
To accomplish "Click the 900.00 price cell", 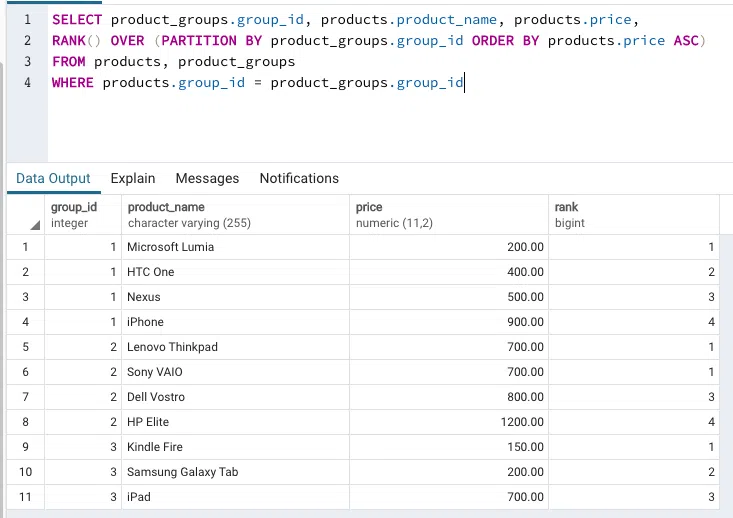I will pos(449,322).
